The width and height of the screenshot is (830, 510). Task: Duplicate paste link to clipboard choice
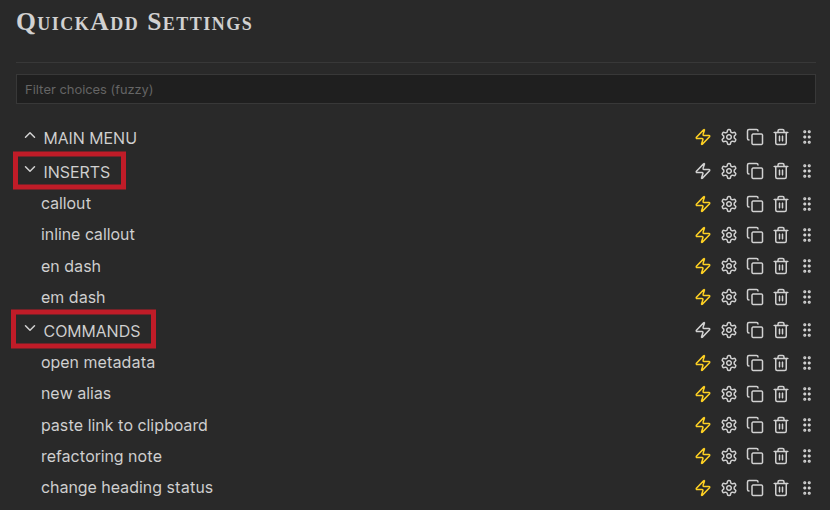(x=755, y=426)
